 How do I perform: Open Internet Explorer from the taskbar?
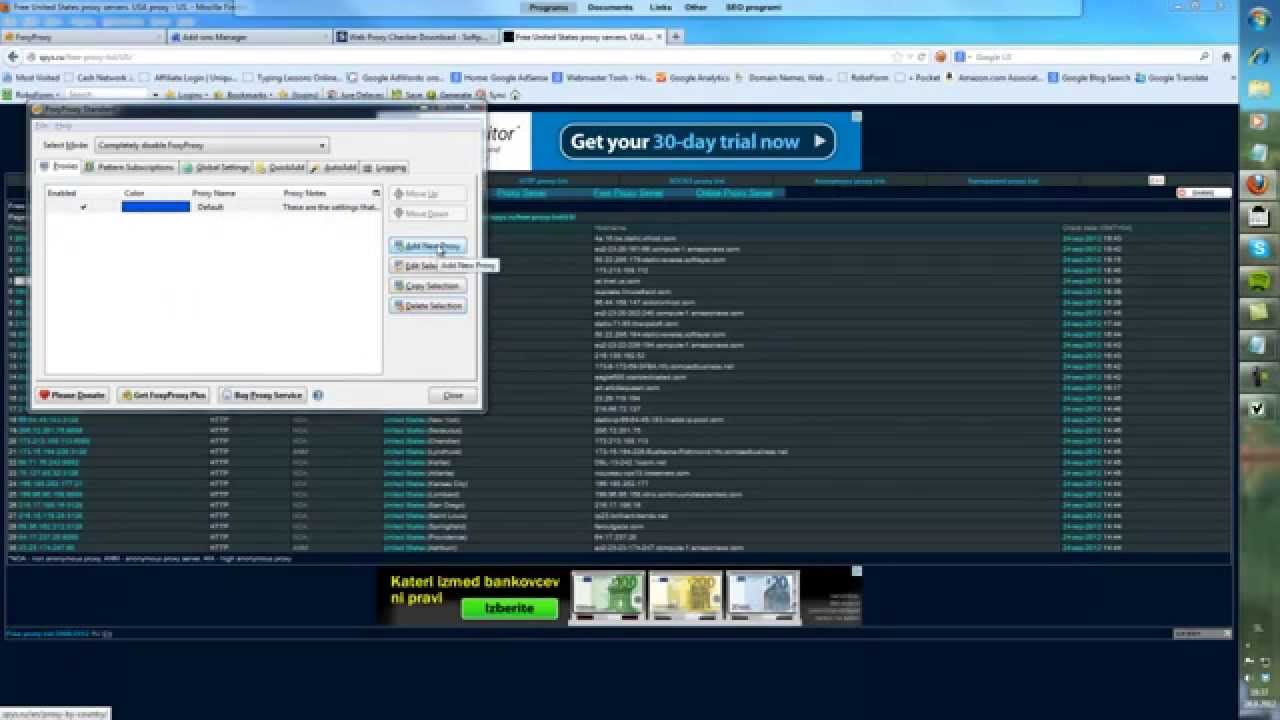[x=1258, y=57]
